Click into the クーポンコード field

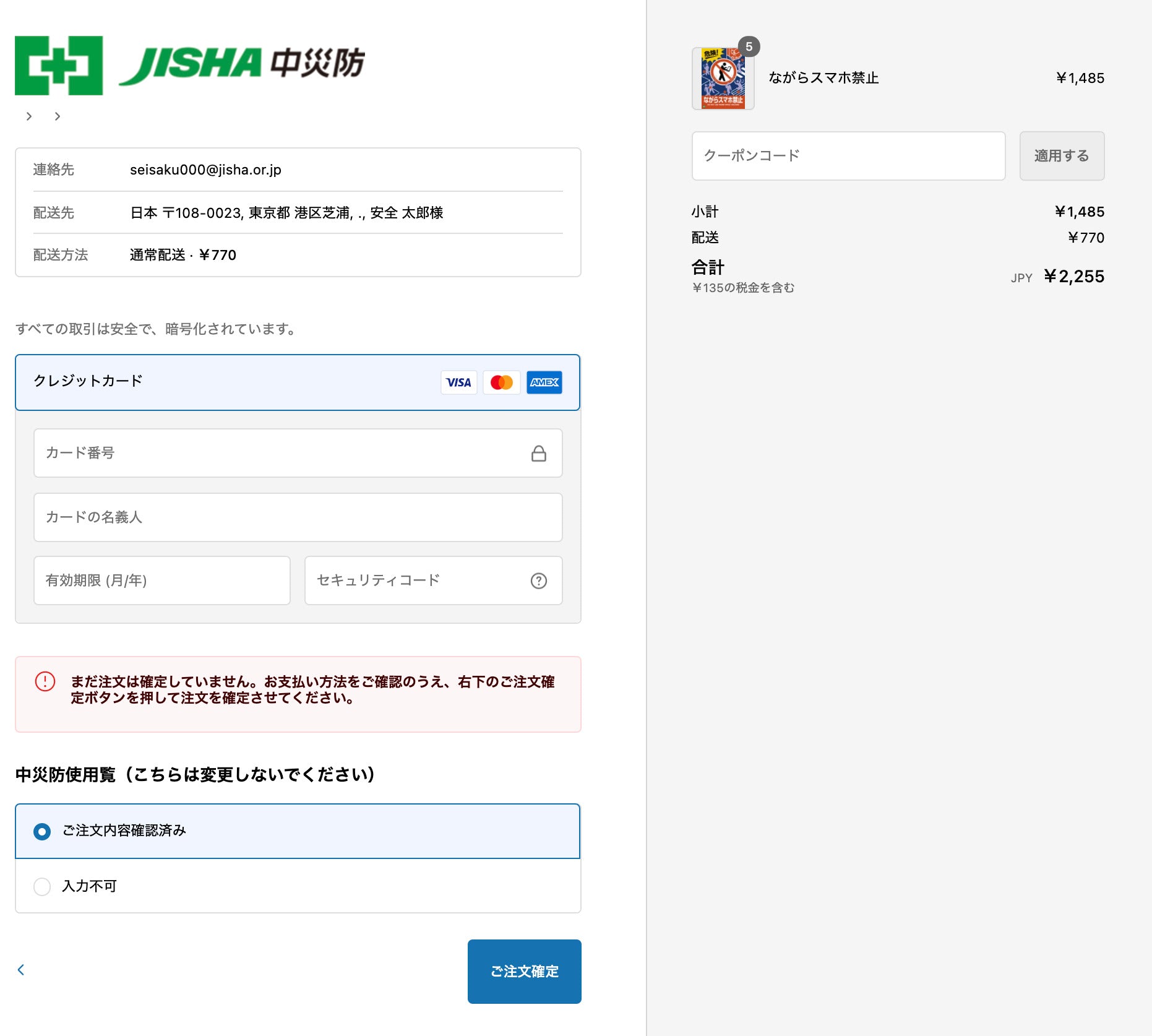(x=848, y=156)
